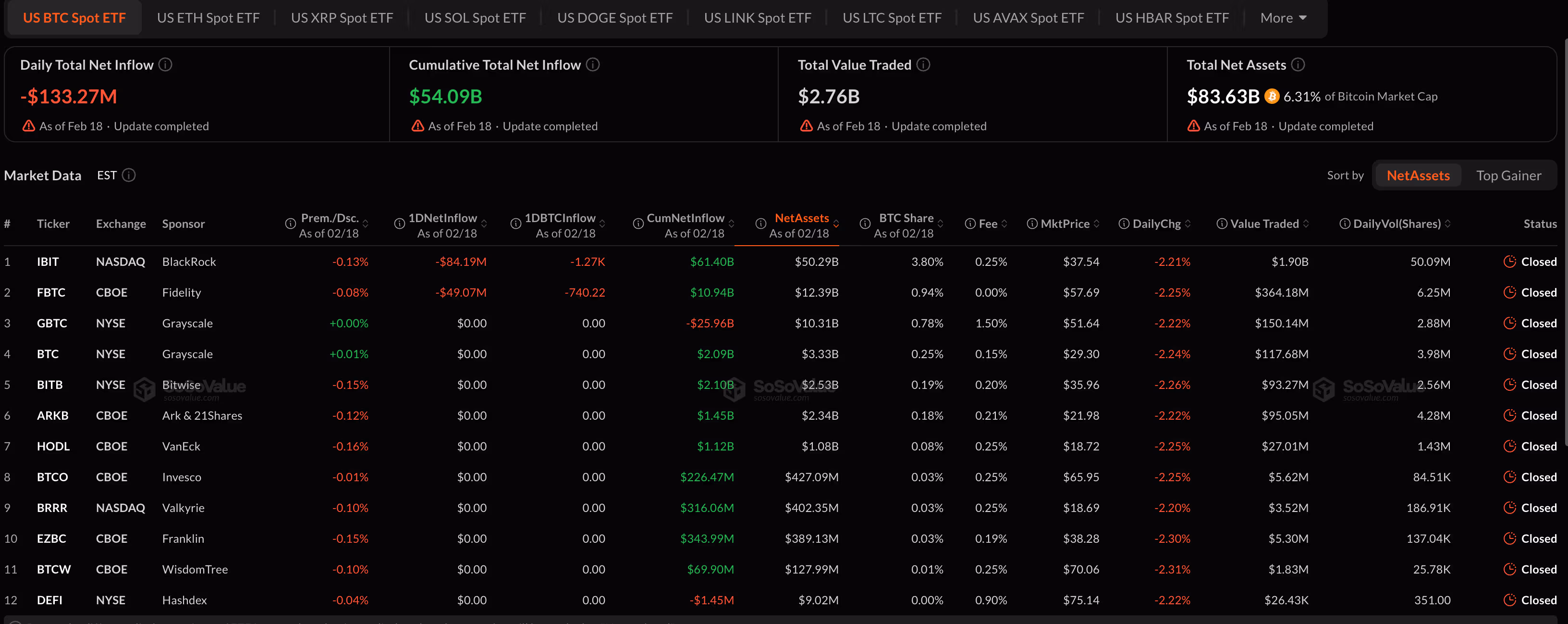
Task: Switch to US ETH Spot ETF tab
Action: click(208, 18)
